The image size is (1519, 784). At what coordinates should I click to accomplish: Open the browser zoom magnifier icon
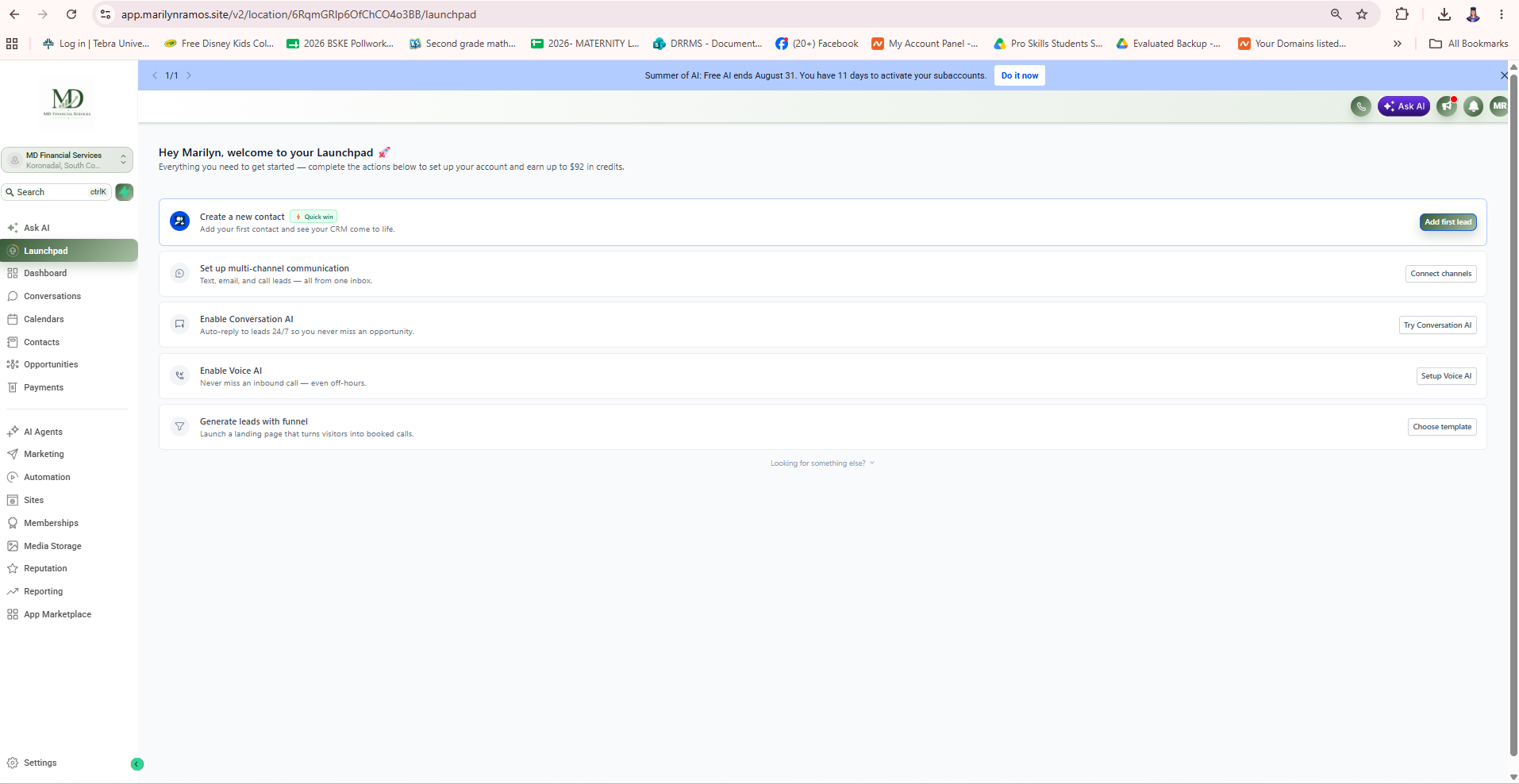click(x=1336, y=14)
